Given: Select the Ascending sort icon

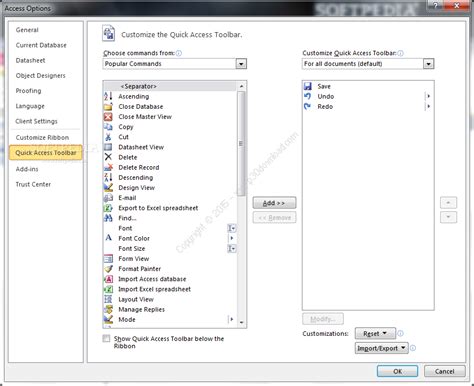Looking at the screenshot, I should 108,96.
